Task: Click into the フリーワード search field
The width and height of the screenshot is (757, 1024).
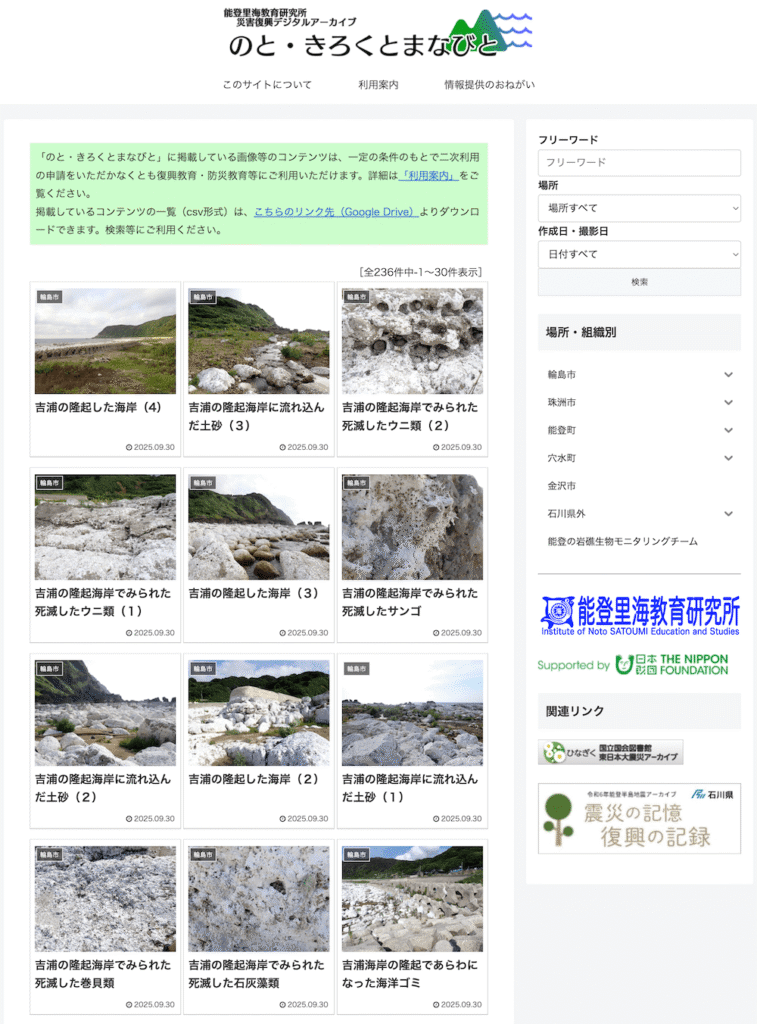Action: coord(639,162)
